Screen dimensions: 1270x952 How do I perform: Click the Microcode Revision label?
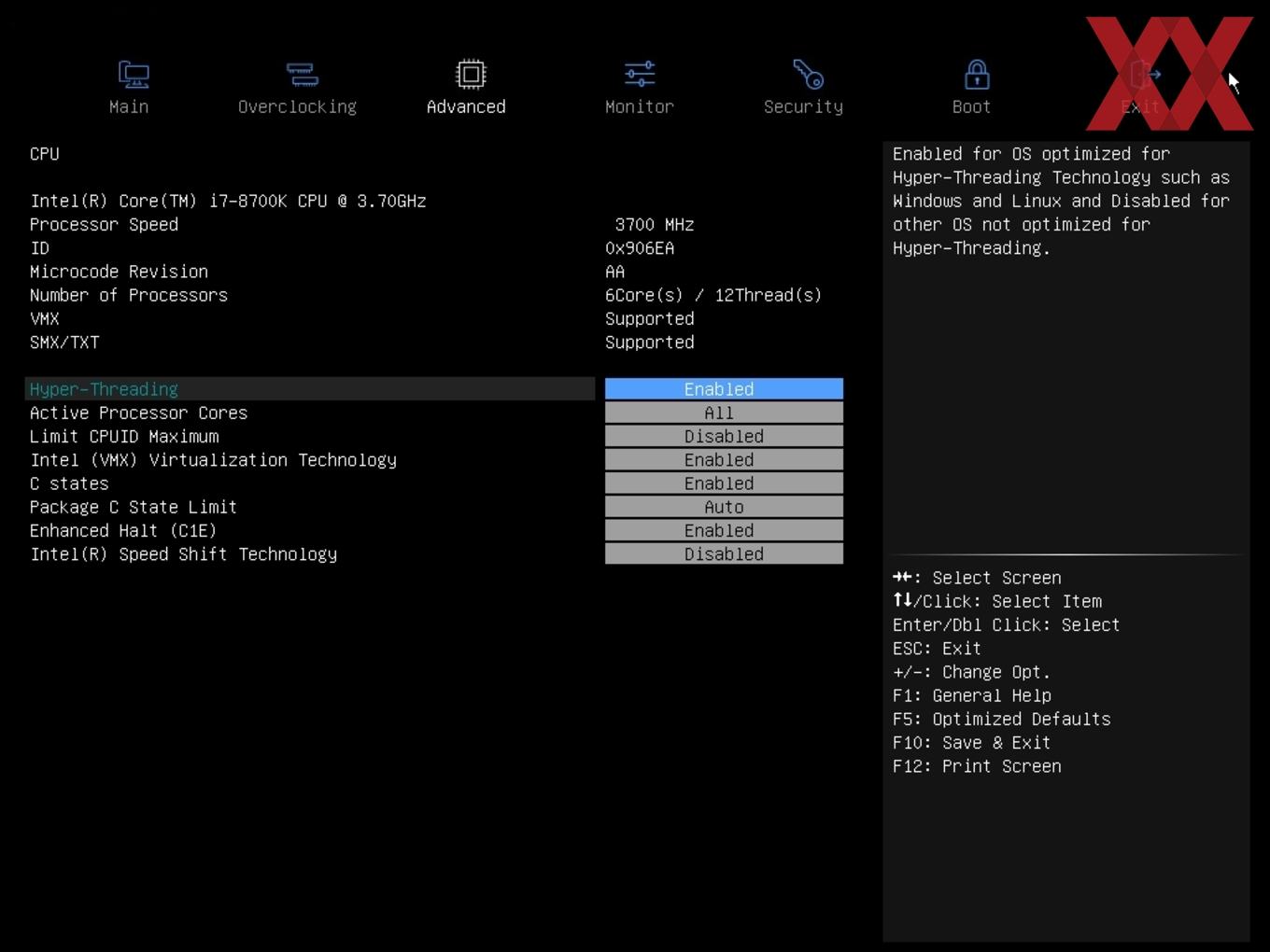(119, 272)
